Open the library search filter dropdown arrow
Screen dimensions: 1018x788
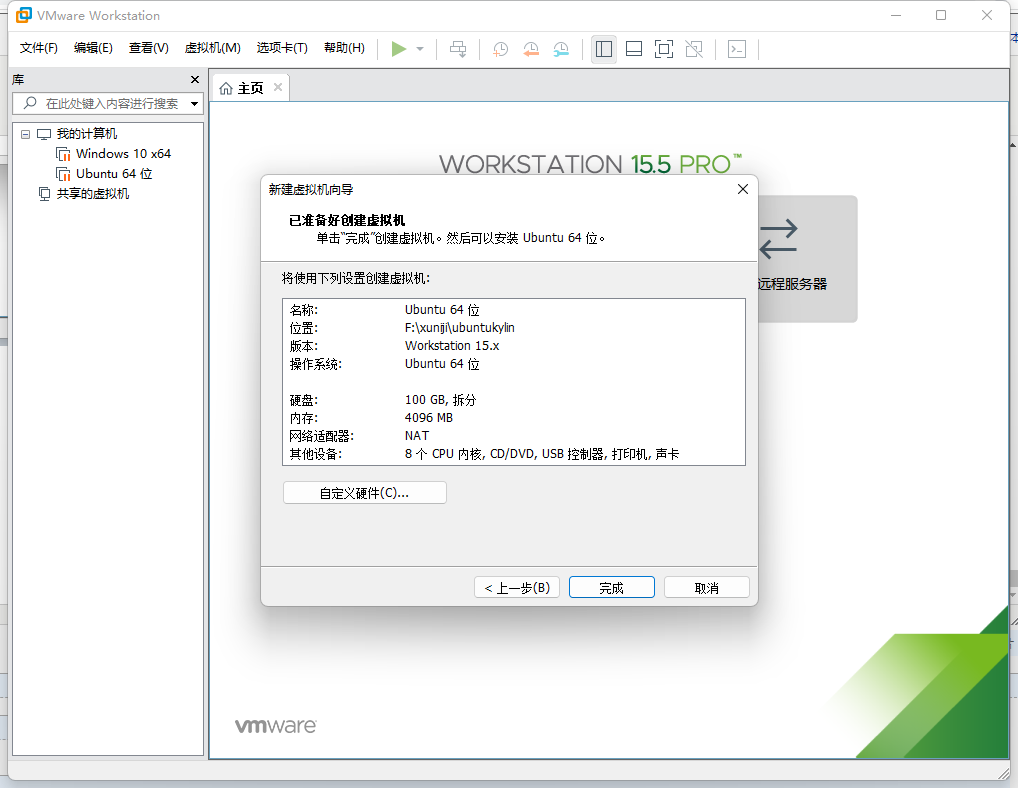click(194, 103)
